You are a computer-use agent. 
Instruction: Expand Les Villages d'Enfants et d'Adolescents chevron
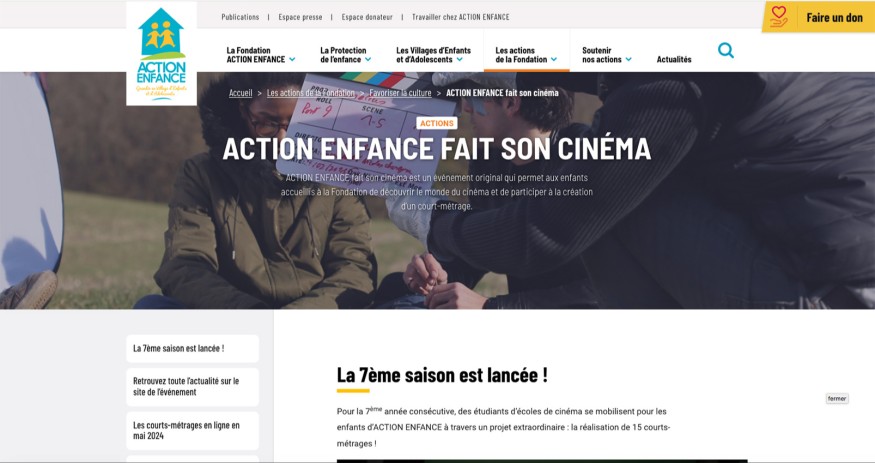click(x=459, y=59)
